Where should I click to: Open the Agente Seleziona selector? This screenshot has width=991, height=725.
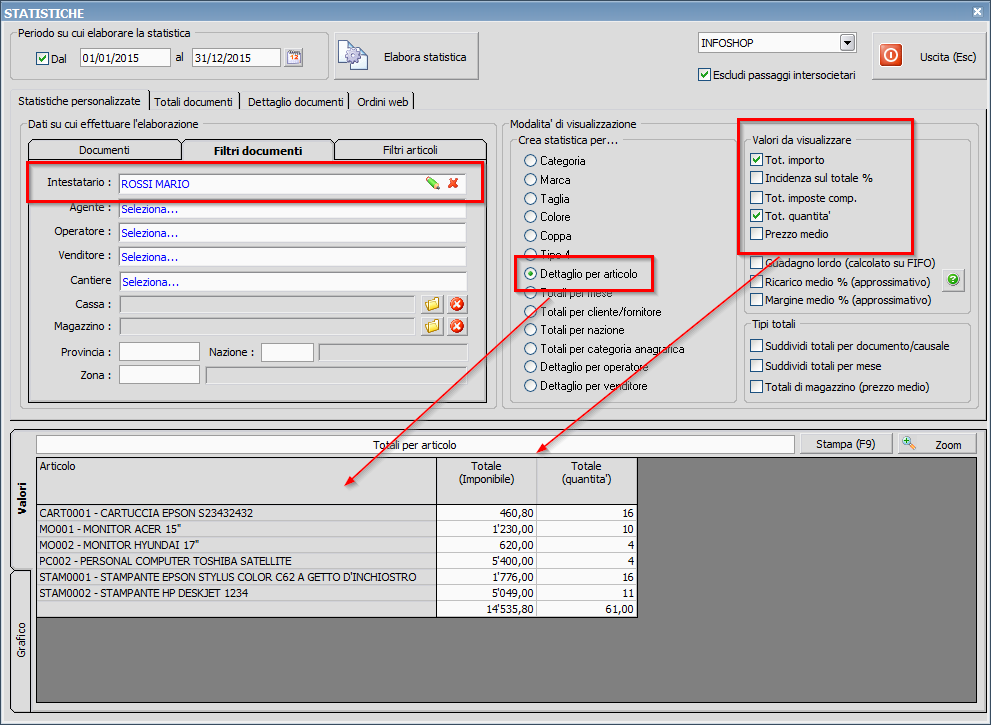click(292, 210)
